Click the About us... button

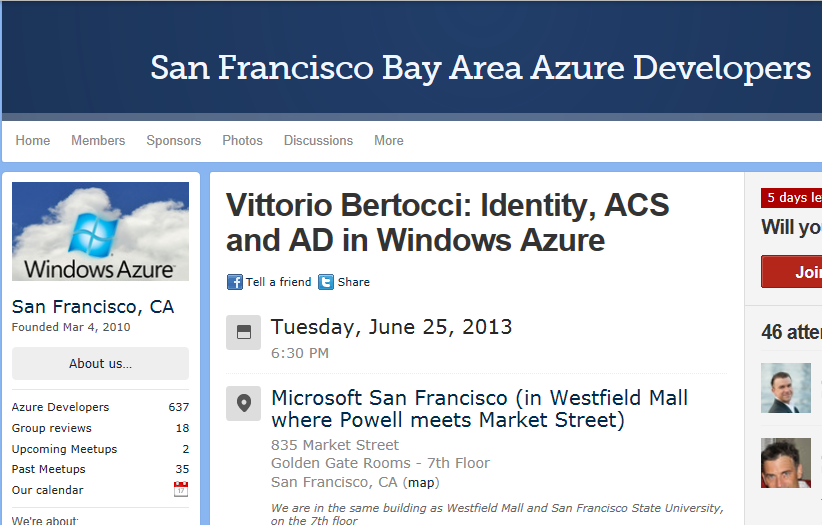coord(100,363)
